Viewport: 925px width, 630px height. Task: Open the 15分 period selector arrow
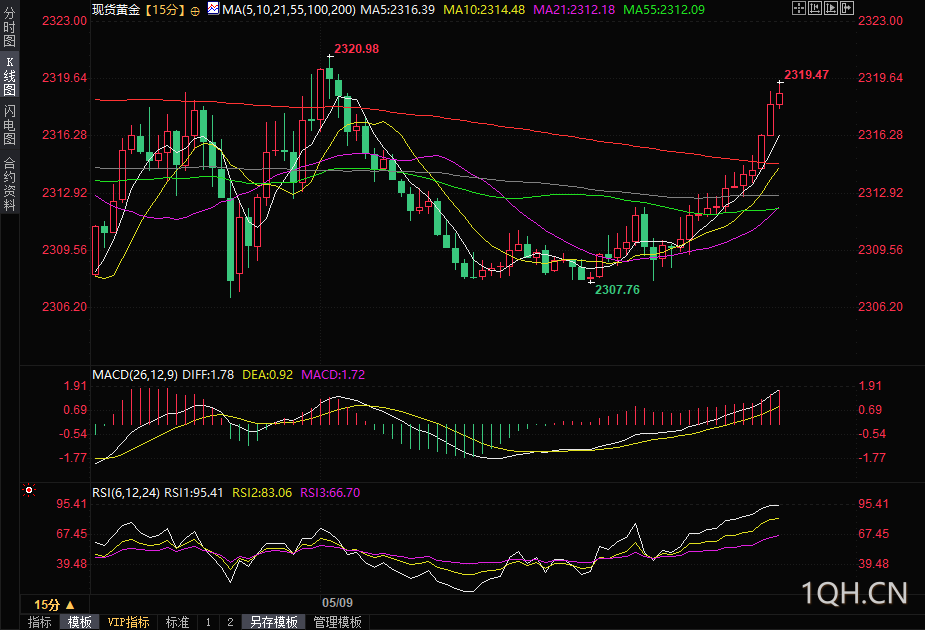coord(70,605)
